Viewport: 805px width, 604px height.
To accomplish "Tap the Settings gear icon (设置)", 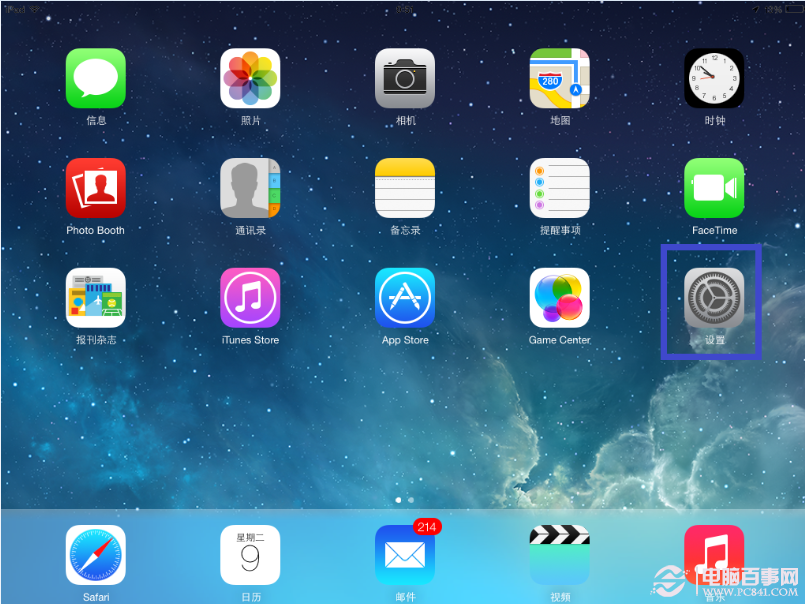I will [714, 298].
